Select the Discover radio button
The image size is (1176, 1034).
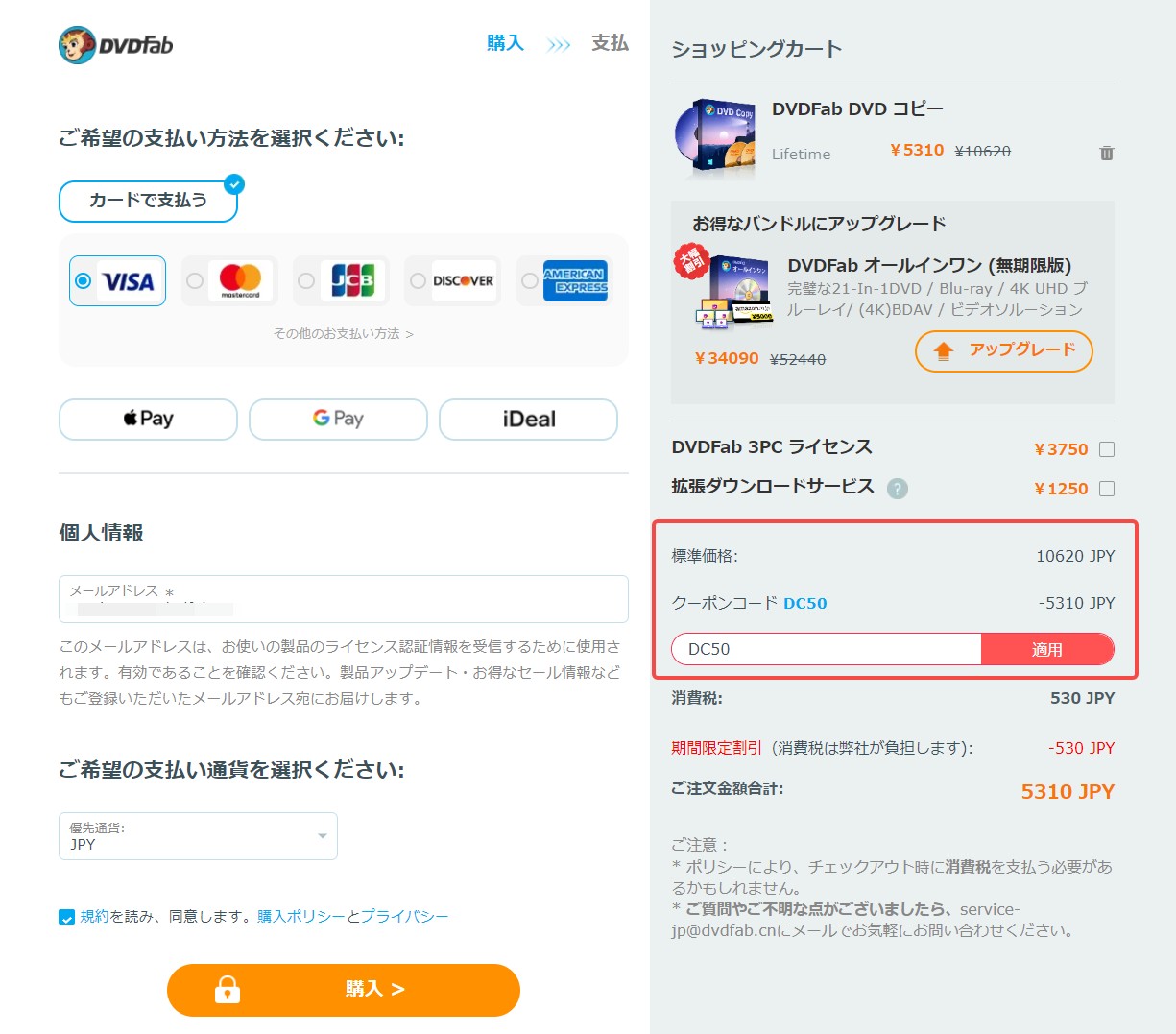point(418,281)
